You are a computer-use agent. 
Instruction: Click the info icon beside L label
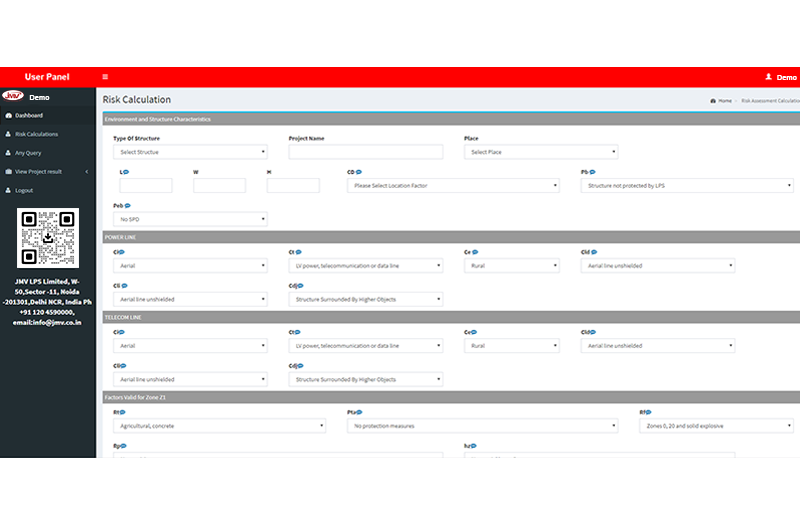click(x=126, y=172)
